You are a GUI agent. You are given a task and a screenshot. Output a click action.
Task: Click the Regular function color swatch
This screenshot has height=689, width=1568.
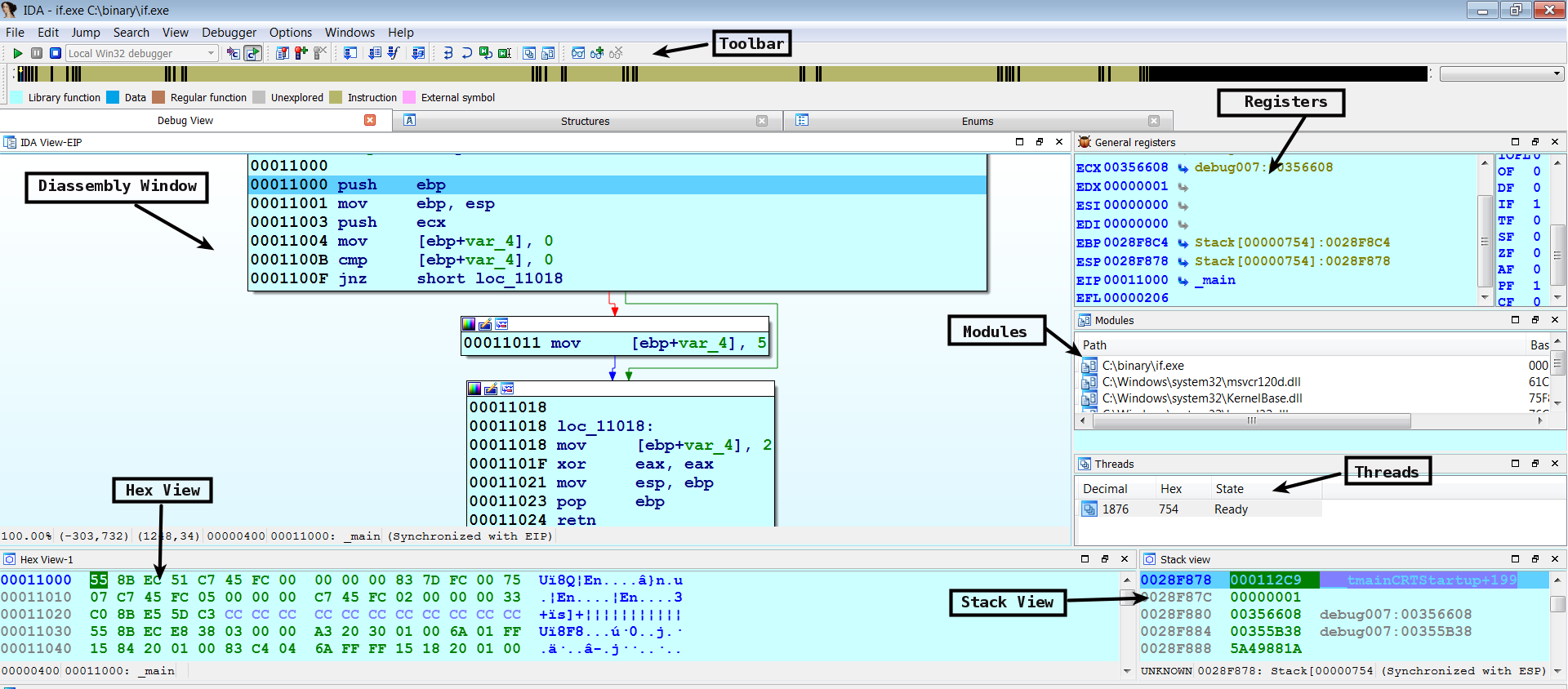[158, 97]
